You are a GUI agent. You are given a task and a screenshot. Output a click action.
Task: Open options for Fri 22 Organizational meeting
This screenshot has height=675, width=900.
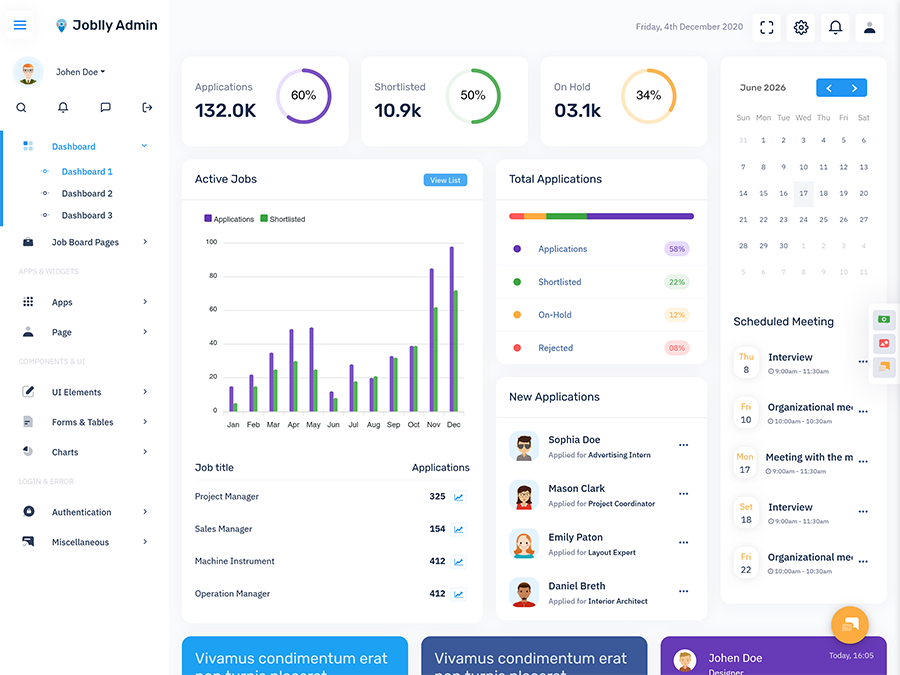863,561
